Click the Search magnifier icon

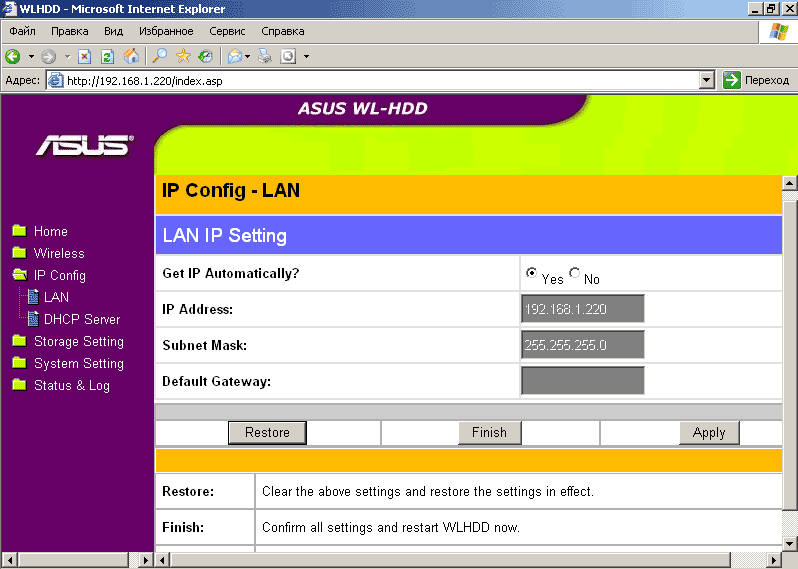160,56
